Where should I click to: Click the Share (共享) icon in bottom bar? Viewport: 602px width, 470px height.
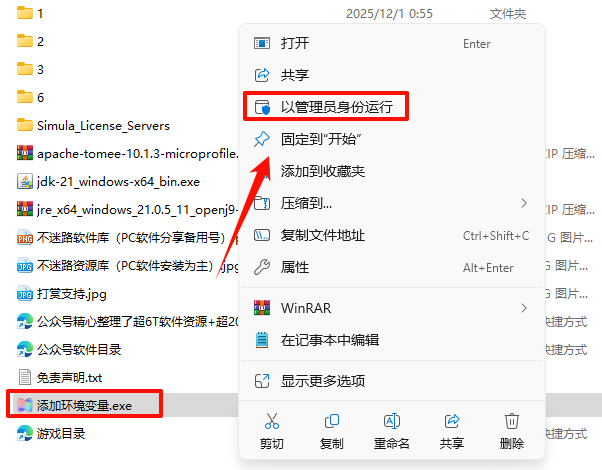click(452, 421)
